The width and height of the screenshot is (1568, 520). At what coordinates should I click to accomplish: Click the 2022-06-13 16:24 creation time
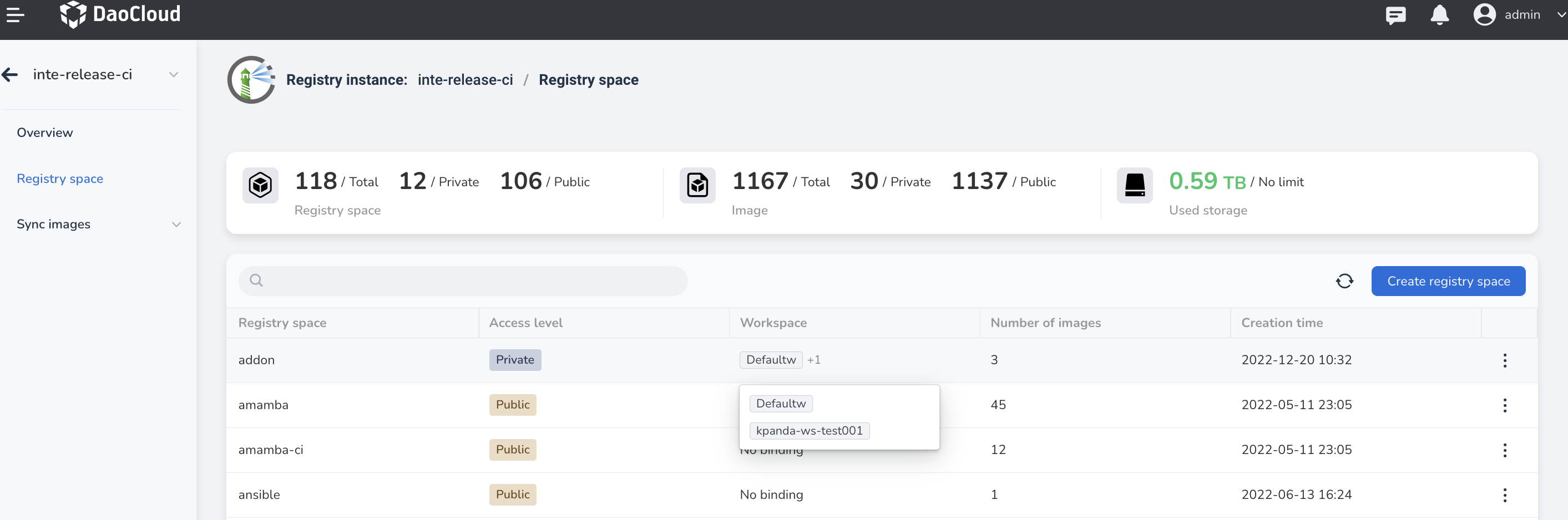click(1297, 495)
